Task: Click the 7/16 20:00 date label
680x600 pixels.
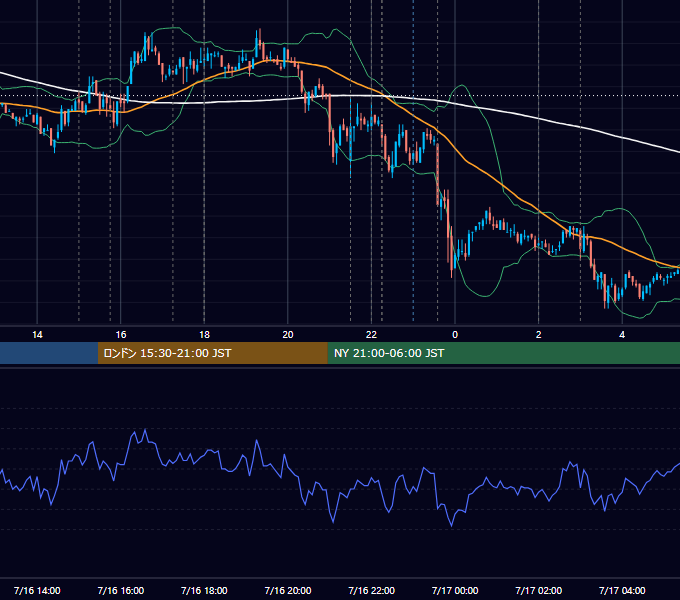Action: (x=288, y=590)
